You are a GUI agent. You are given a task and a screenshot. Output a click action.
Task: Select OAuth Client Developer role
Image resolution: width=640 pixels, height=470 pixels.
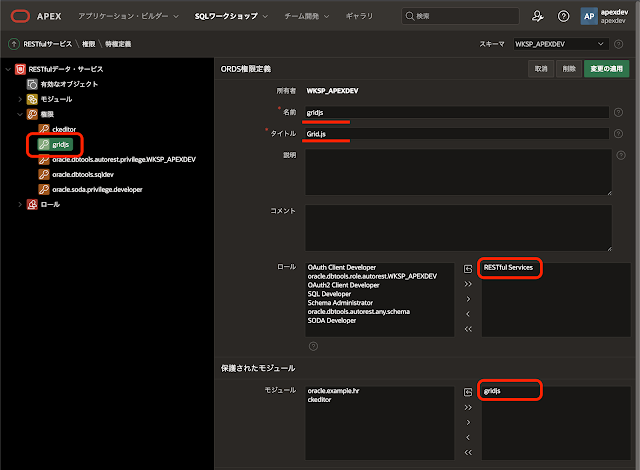coord(342,267)
